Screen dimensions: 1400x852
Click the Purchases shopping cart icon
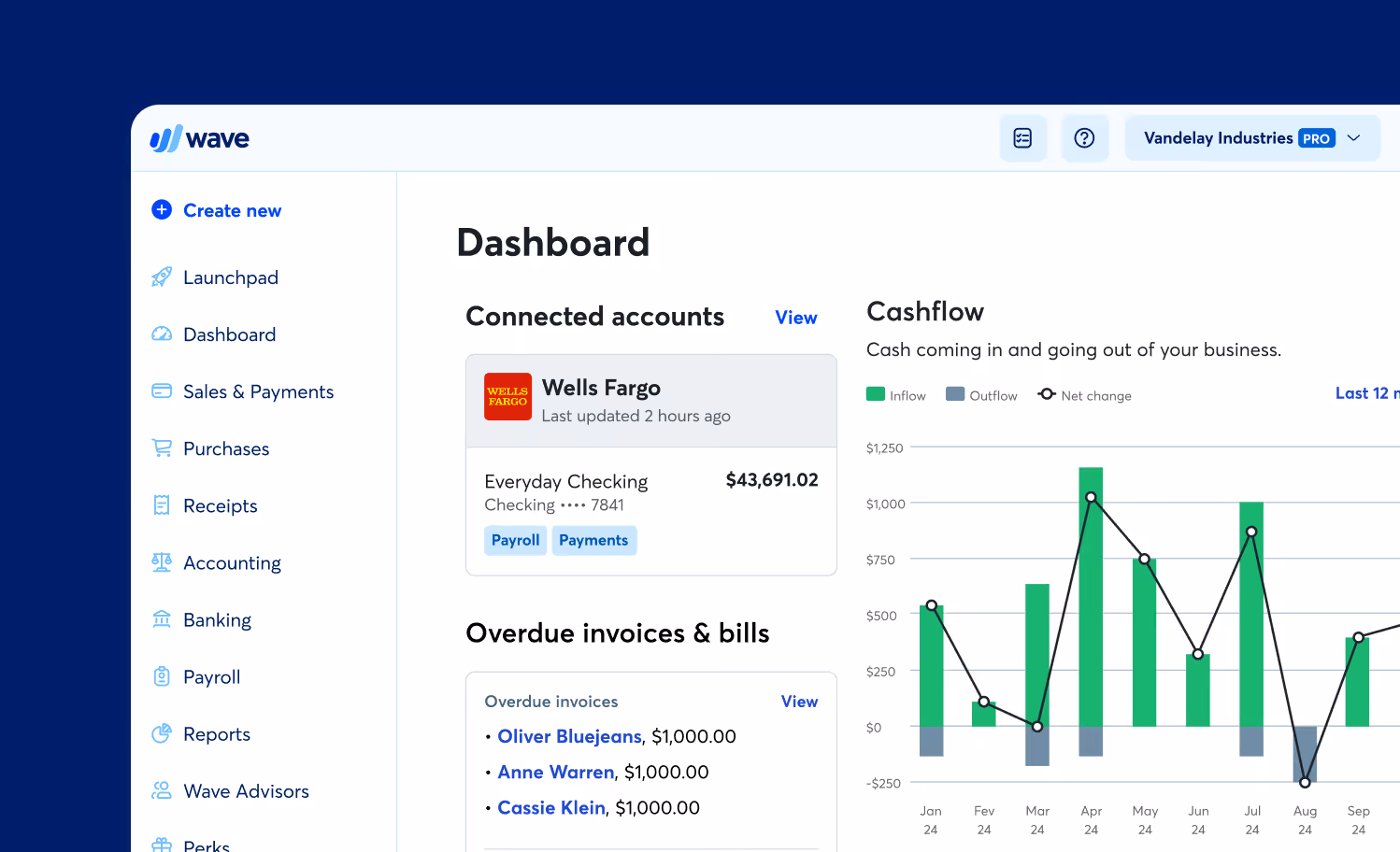[161, 448]
